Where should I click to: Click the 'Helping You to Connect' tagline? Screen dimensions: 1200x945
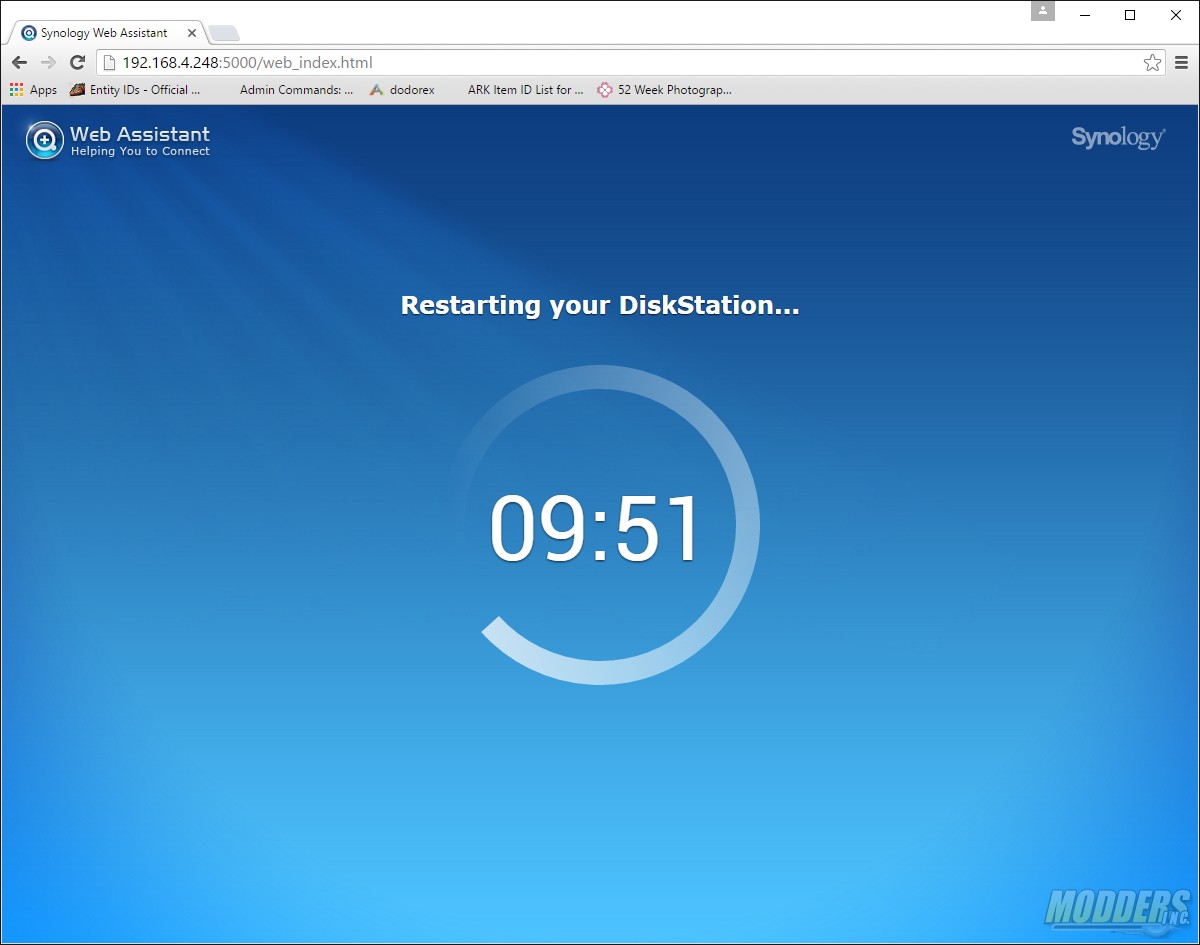[140, 152]
